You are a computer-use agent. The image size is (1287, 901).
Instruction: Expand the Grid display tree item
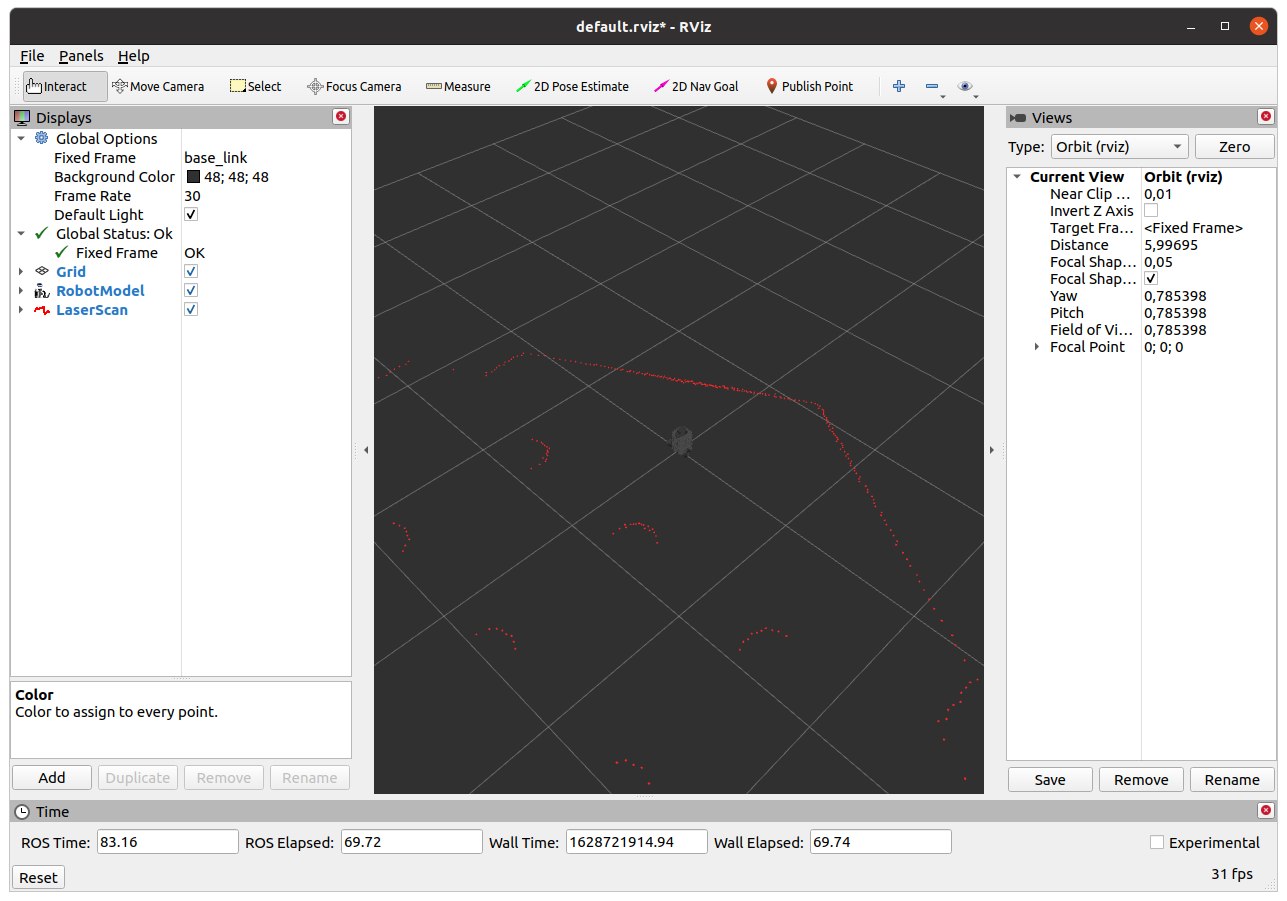[x=21, y=272]
